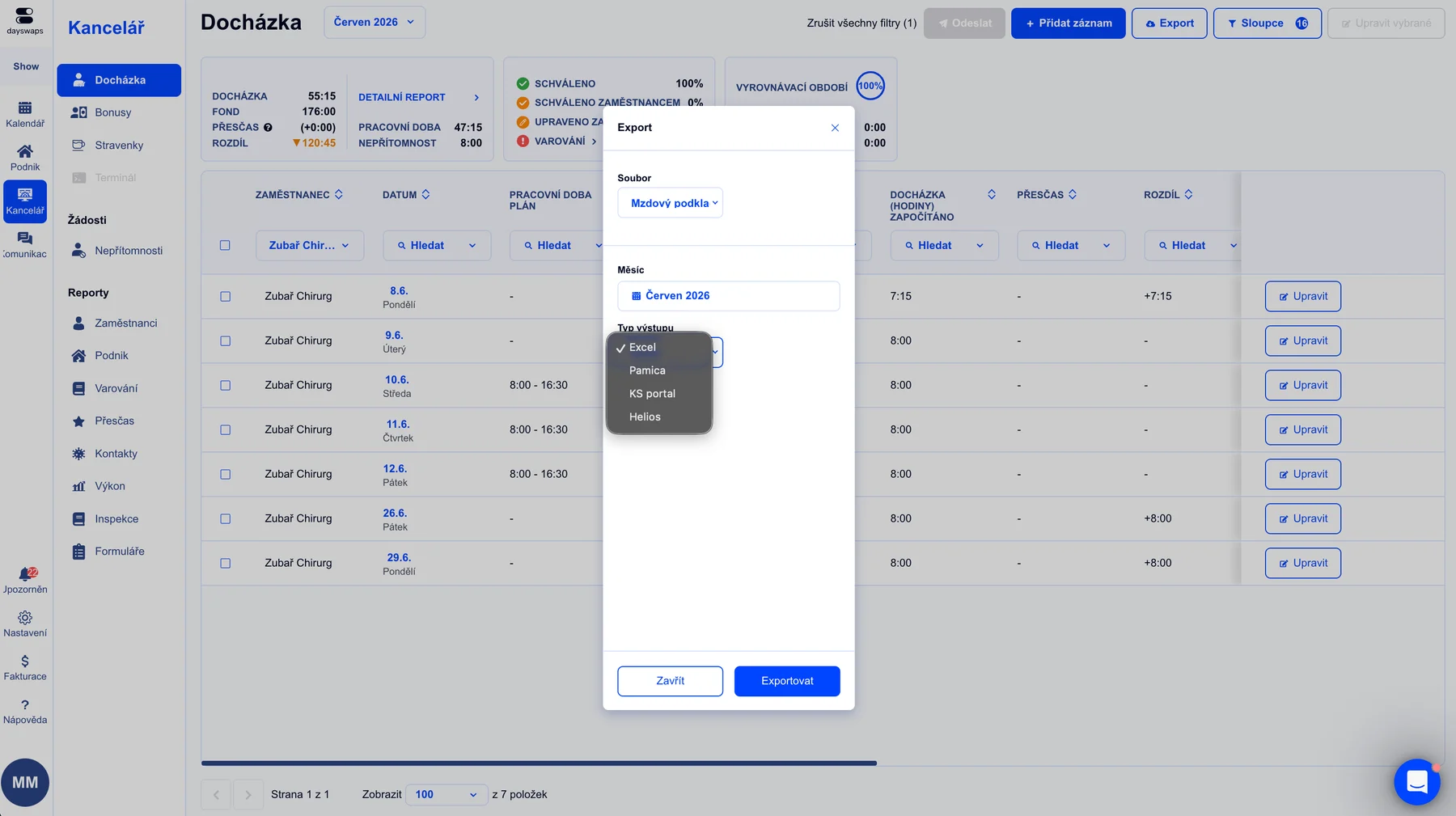Screen dimensions: 1456x816
Task: Click the MM user avatar
Action: point(25,782)
